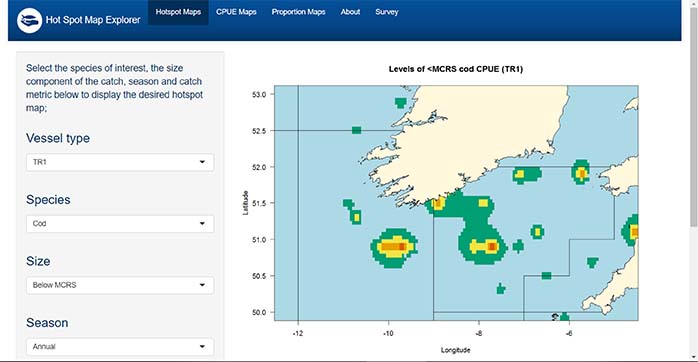The height and width of the screenshot is (362, 698).
Task: Click the large hotspot near longitude -10
Action: 394,248
